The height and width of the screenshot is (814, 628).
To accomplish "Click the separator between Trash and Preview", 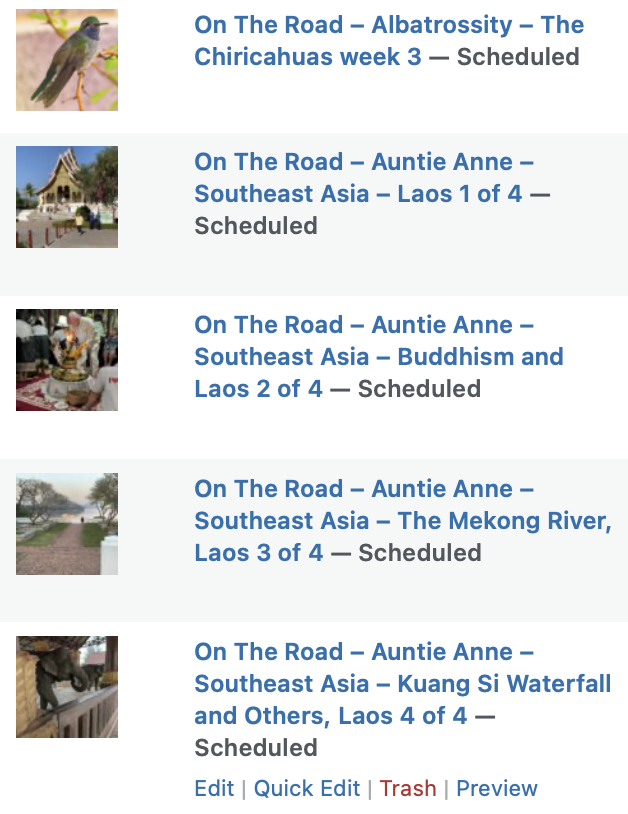I will click(446, 789).
